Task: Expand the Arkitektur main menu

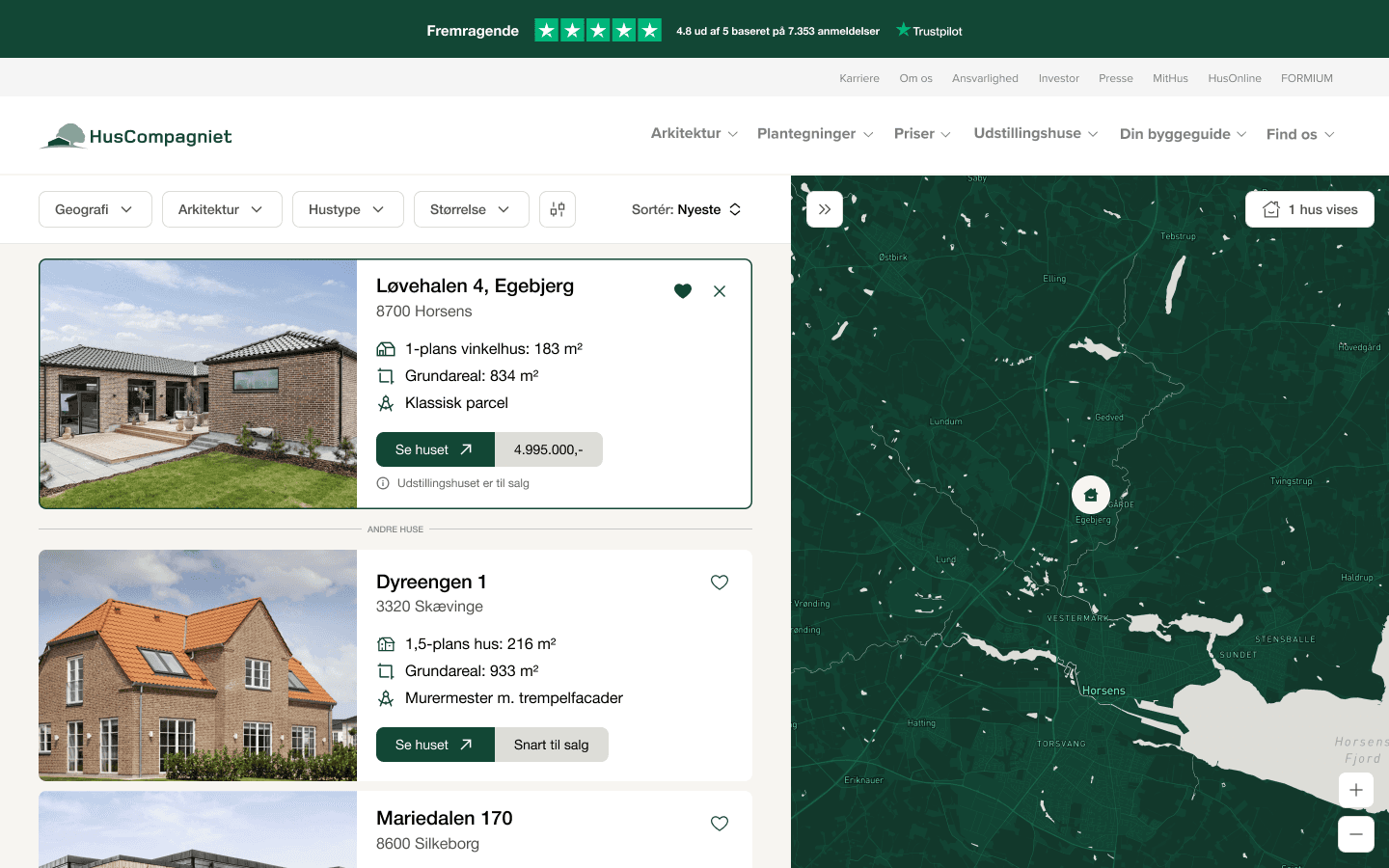Action: coord(694,133)
